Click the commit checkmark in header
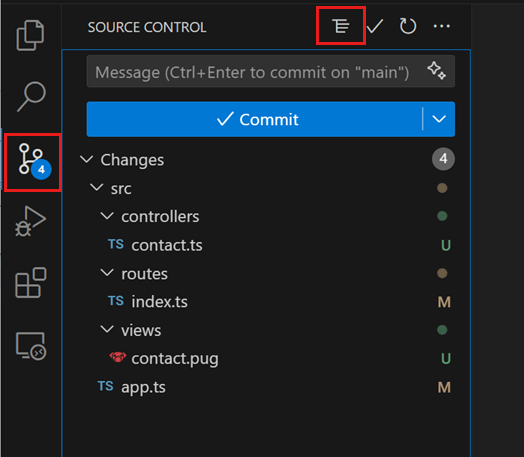 click(x=375, y=26)
